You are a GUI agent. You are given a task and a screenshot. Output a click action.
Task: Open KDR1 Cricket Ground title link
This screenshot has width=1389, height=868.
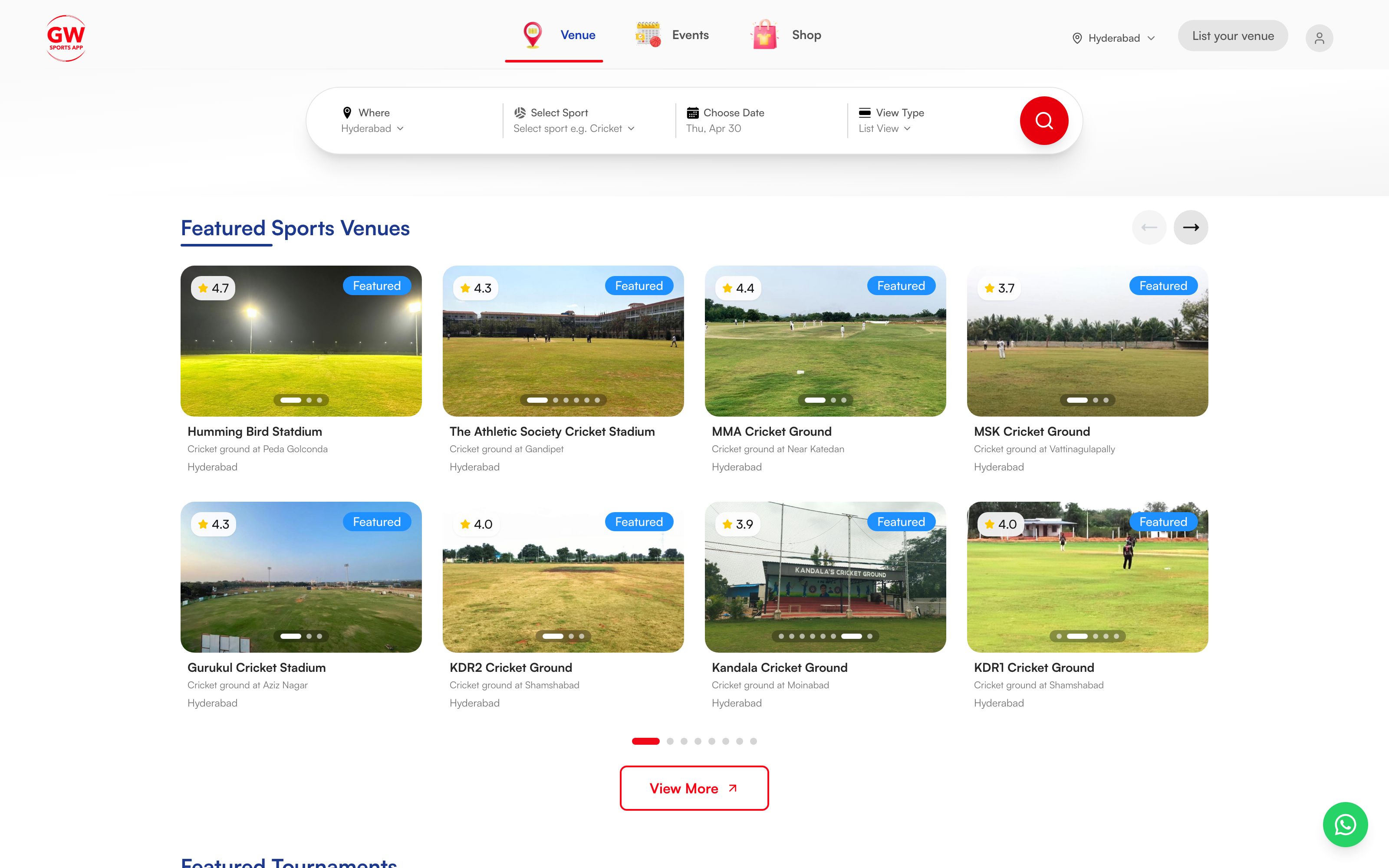point(1034,667)
